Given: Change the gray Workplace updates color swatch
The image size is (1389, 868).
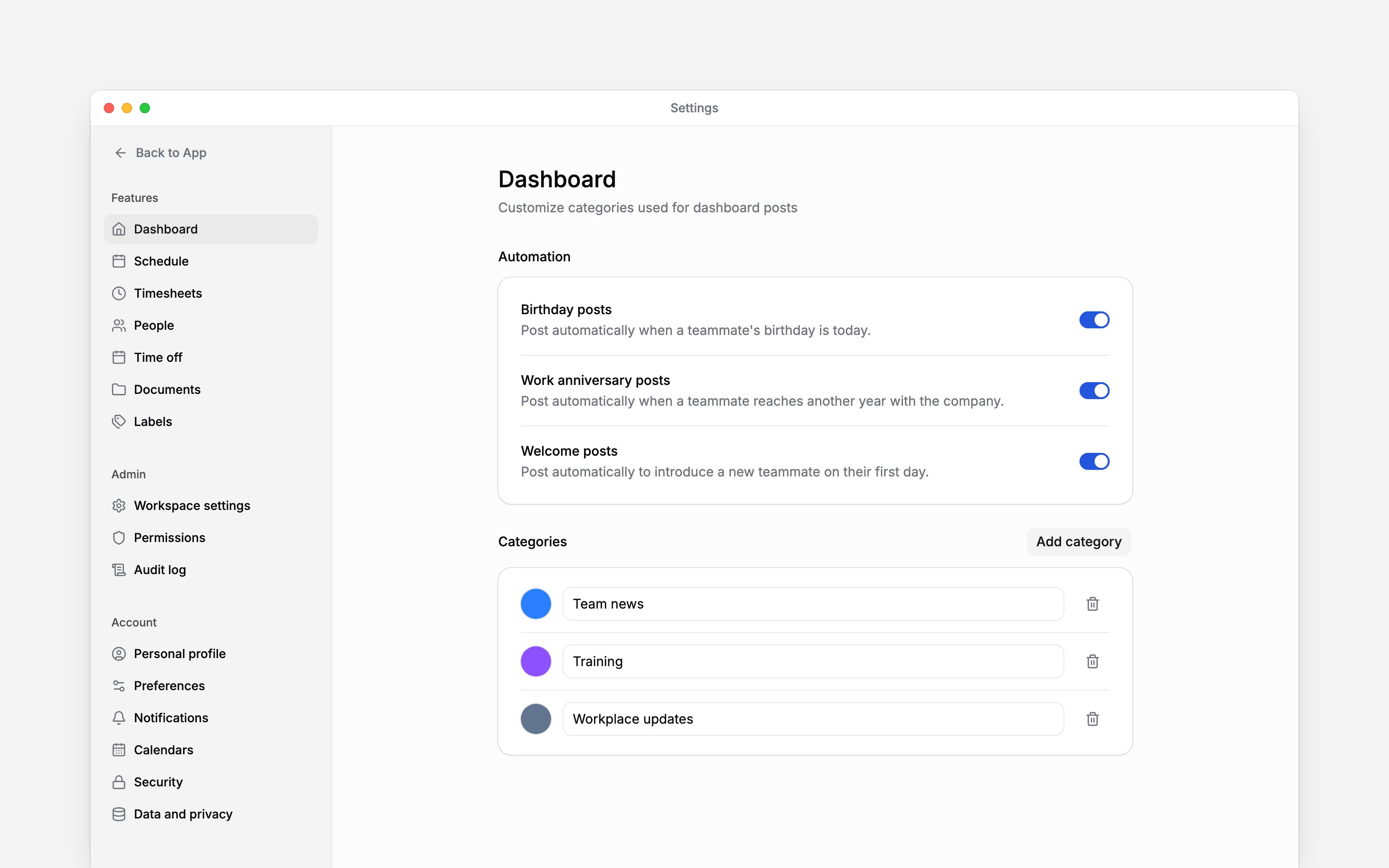Looking at the screenshot, I should pos(536,719).
